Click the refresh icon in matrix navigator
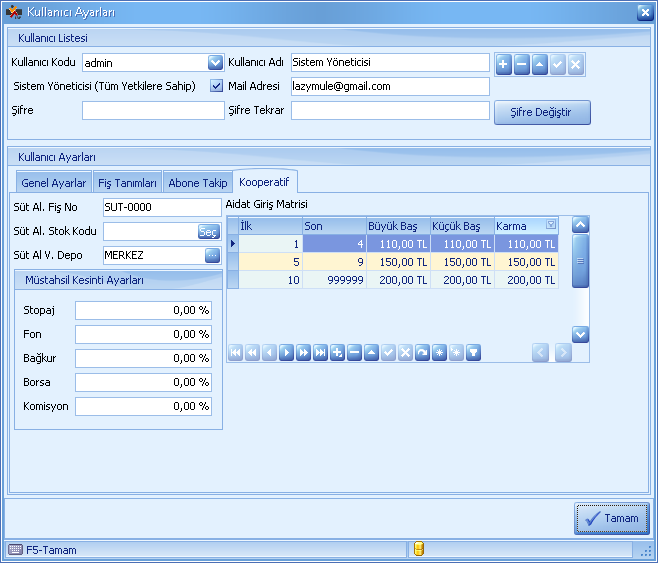The height and width of the screenshot is (563, 658). coord(422,352)
